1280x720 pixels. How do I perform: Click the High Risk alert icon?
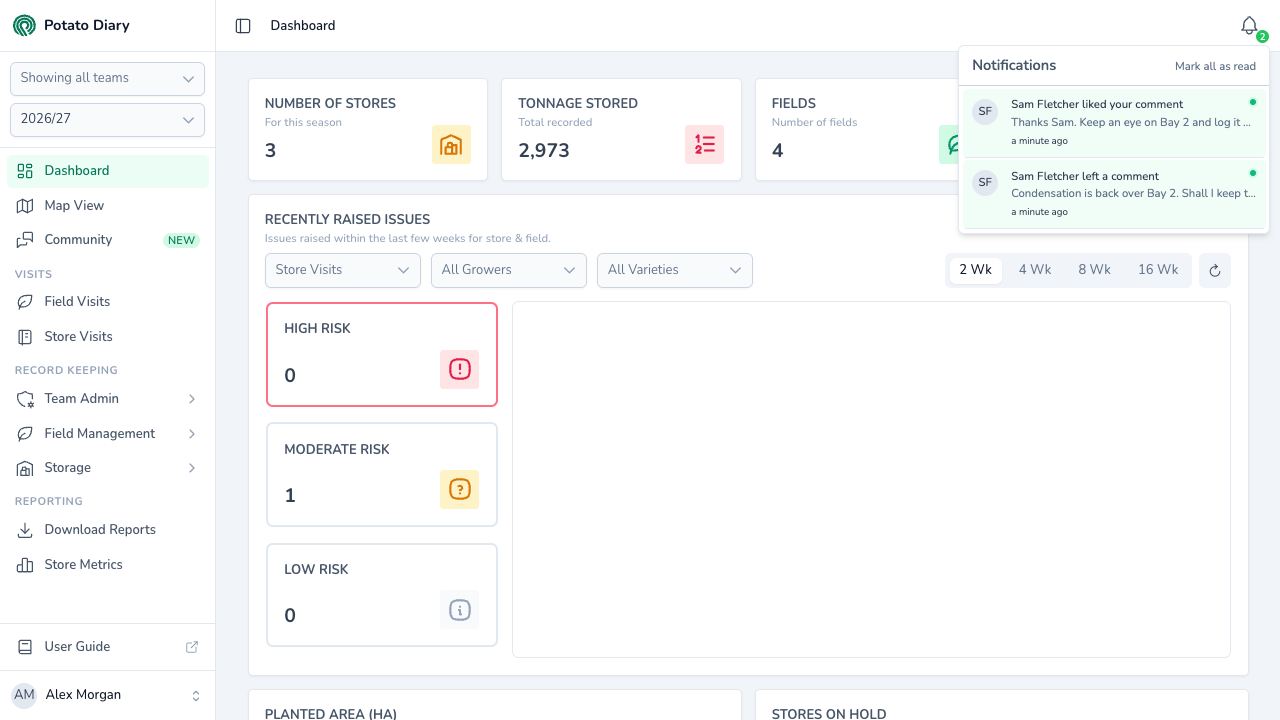pyautogui.click(x=459, y=370)
